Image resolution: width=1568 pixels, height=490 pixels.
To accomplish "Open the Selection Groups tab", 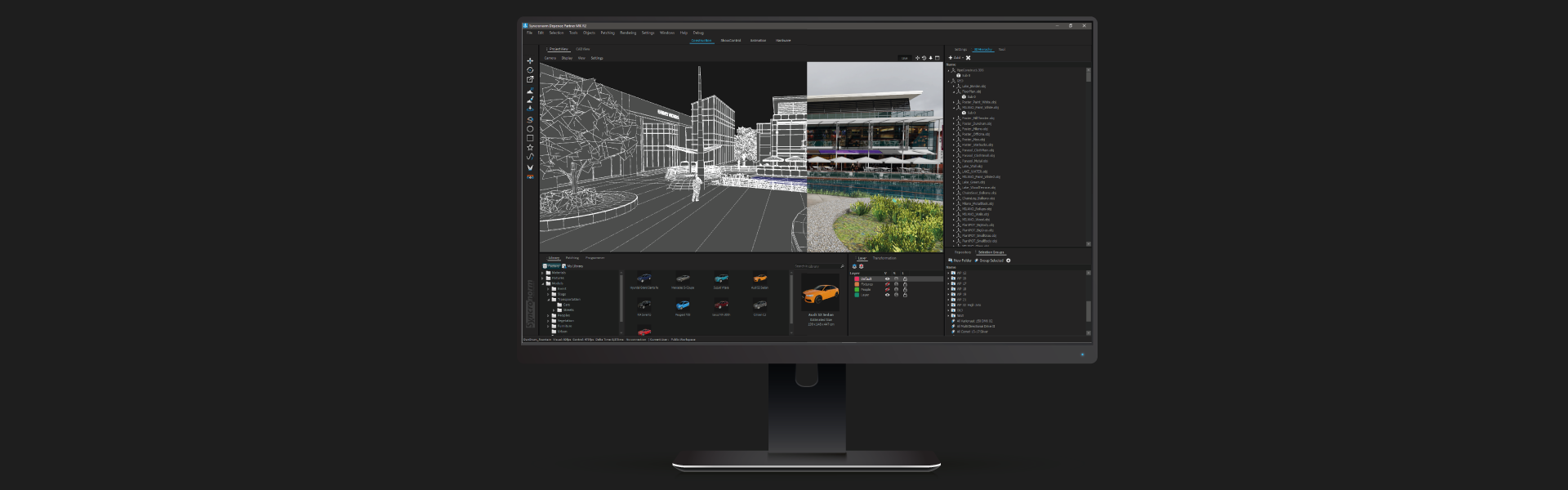I will click(991, 252).
